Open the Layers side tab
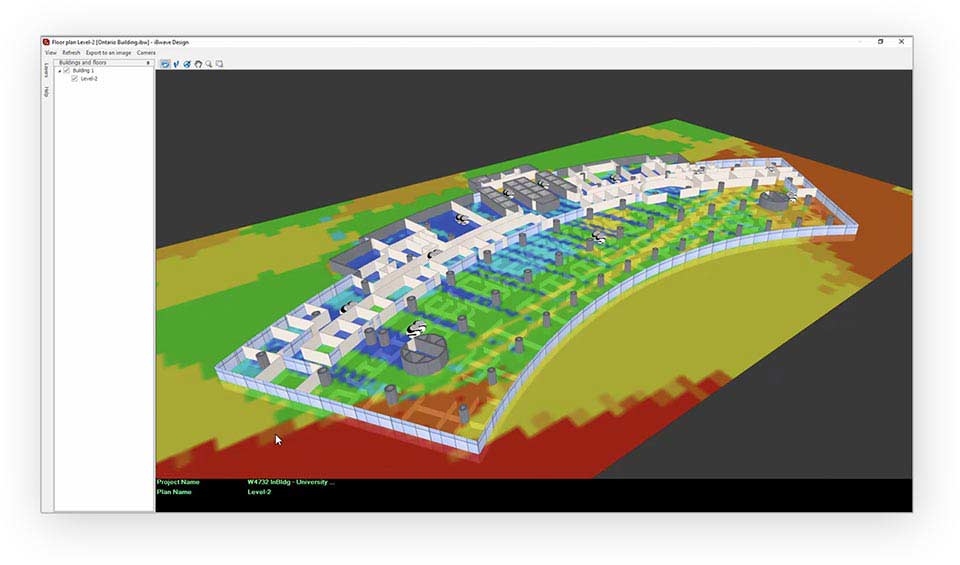Image resolution: width=960 pixels, height=565 pixels. click(x=46, y=70)
